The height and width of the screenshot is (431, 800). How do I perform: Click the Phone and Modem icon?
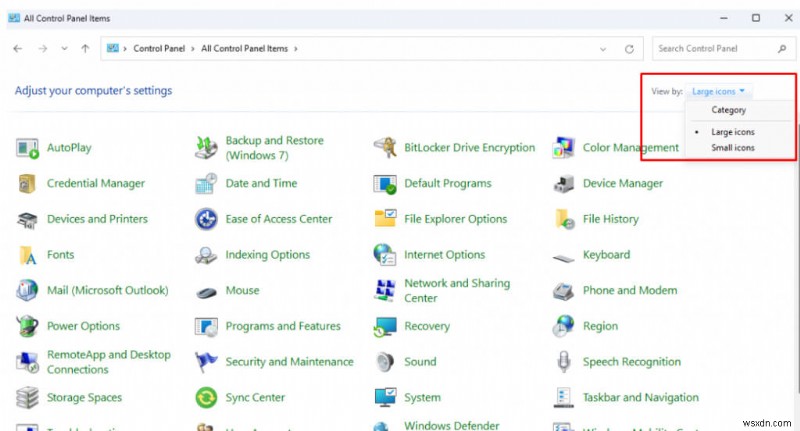click(564, 291)
